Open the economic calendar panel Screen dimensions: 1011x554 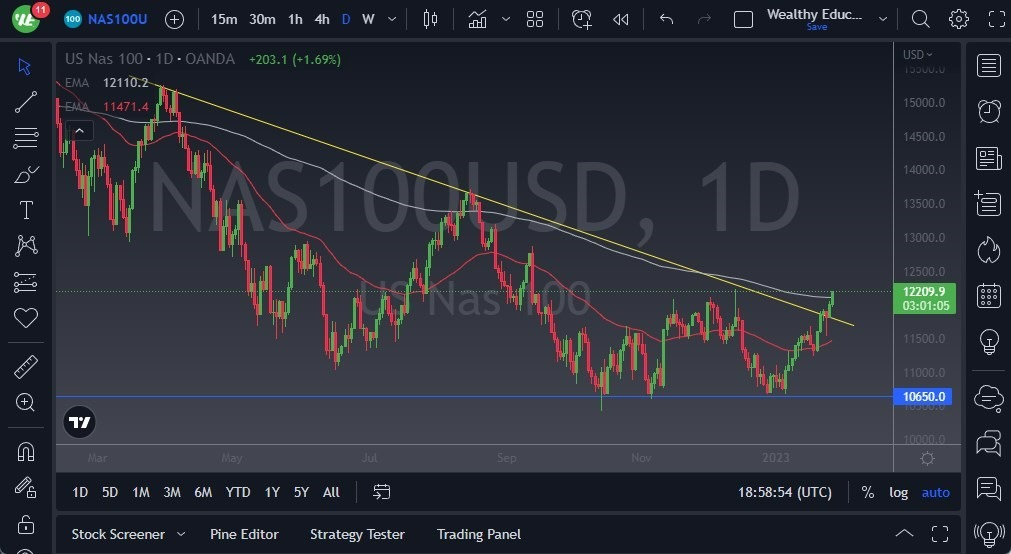988,295
